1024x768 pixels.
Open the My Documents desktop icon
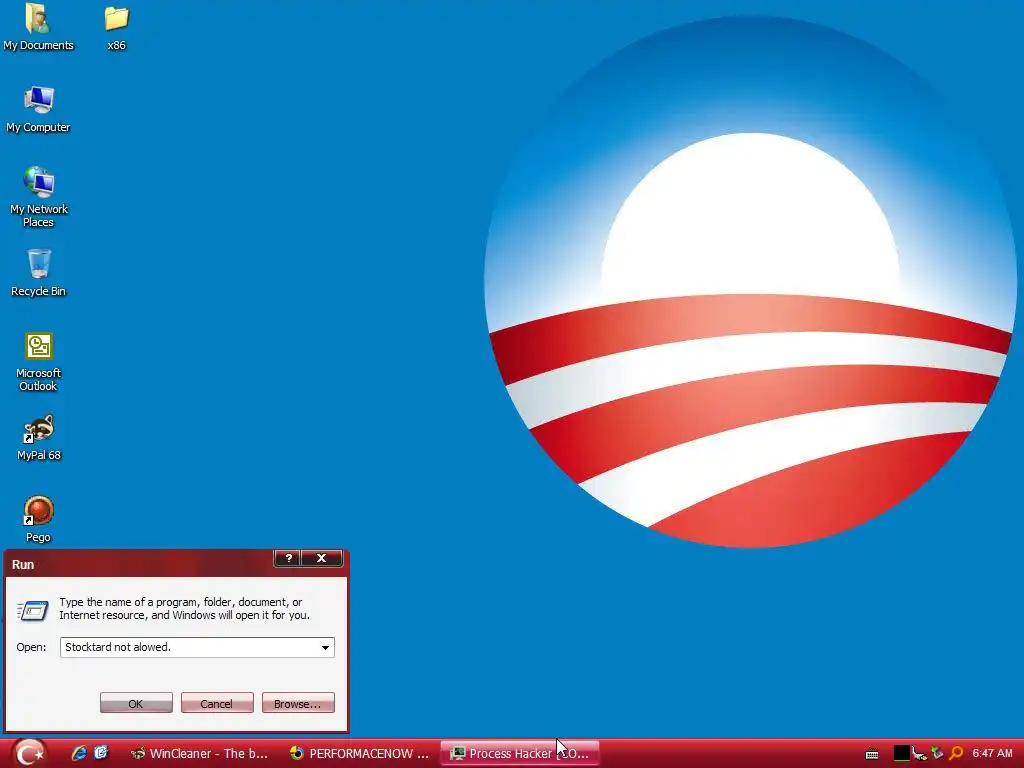pos(38,26)
